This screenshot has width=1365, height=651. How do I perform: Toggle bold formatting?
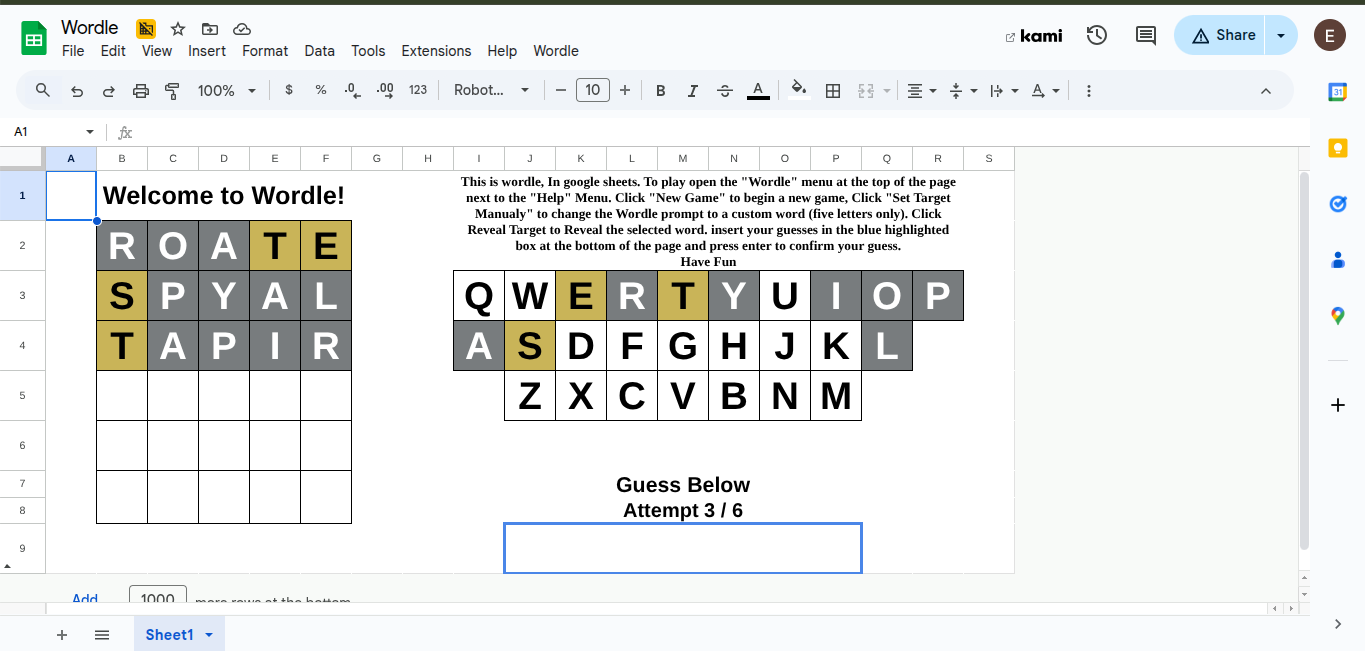pos(660,91)
